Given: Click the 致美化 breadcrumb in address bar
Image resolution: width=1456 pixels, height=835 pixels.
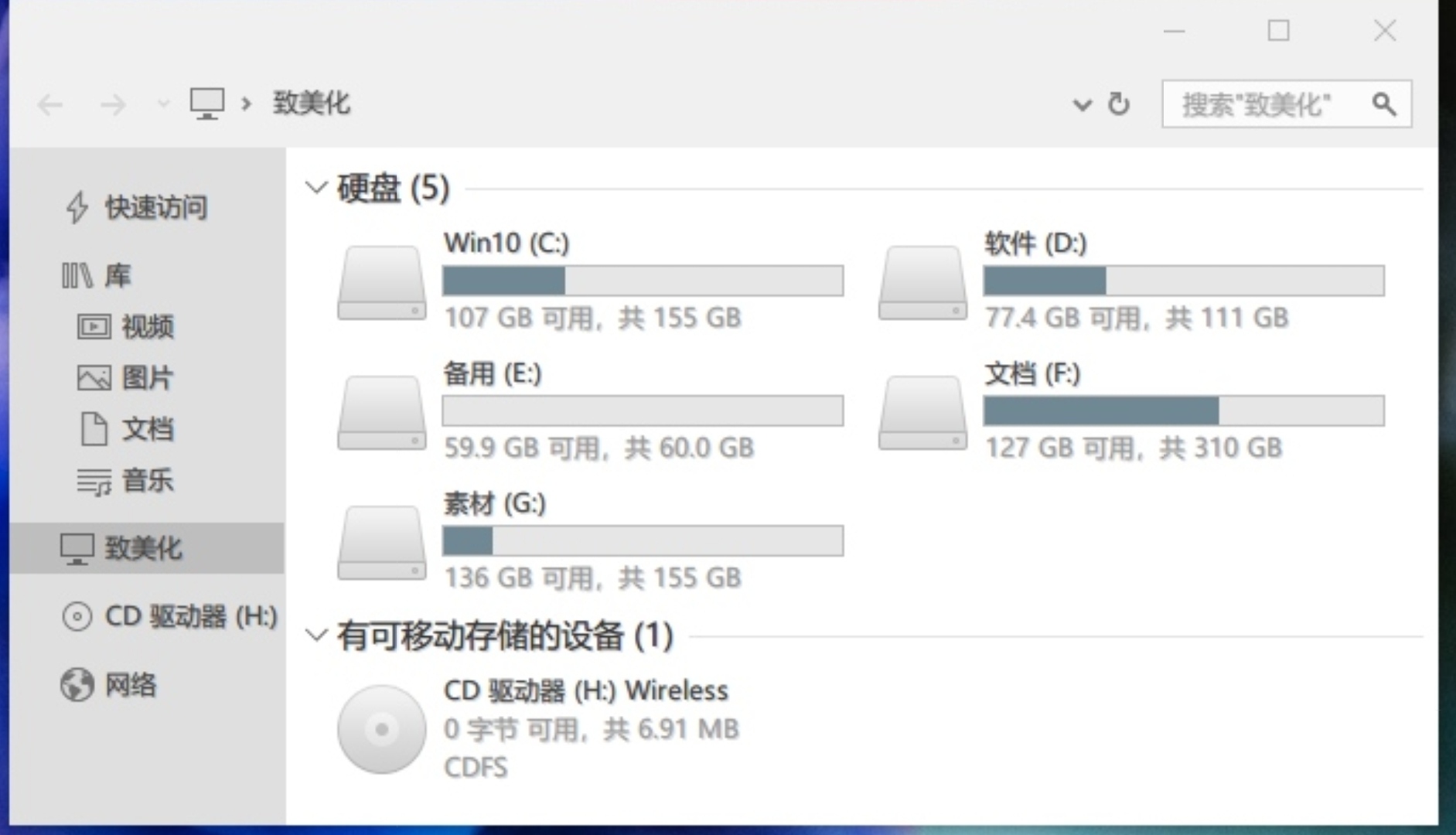Looking at the screenshot, I should click(312, 103).
